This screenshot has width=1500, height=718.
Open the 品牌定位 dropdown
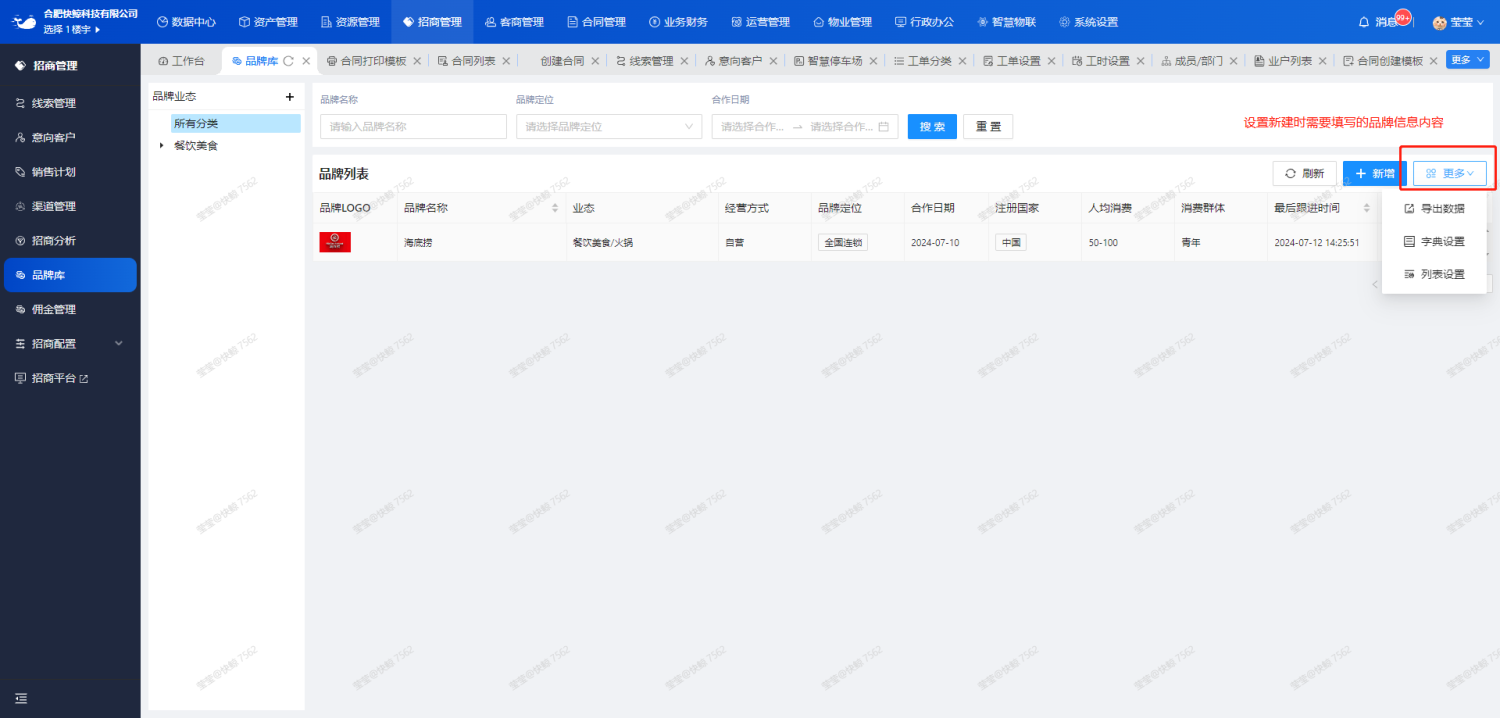click(x=609, y=126)
